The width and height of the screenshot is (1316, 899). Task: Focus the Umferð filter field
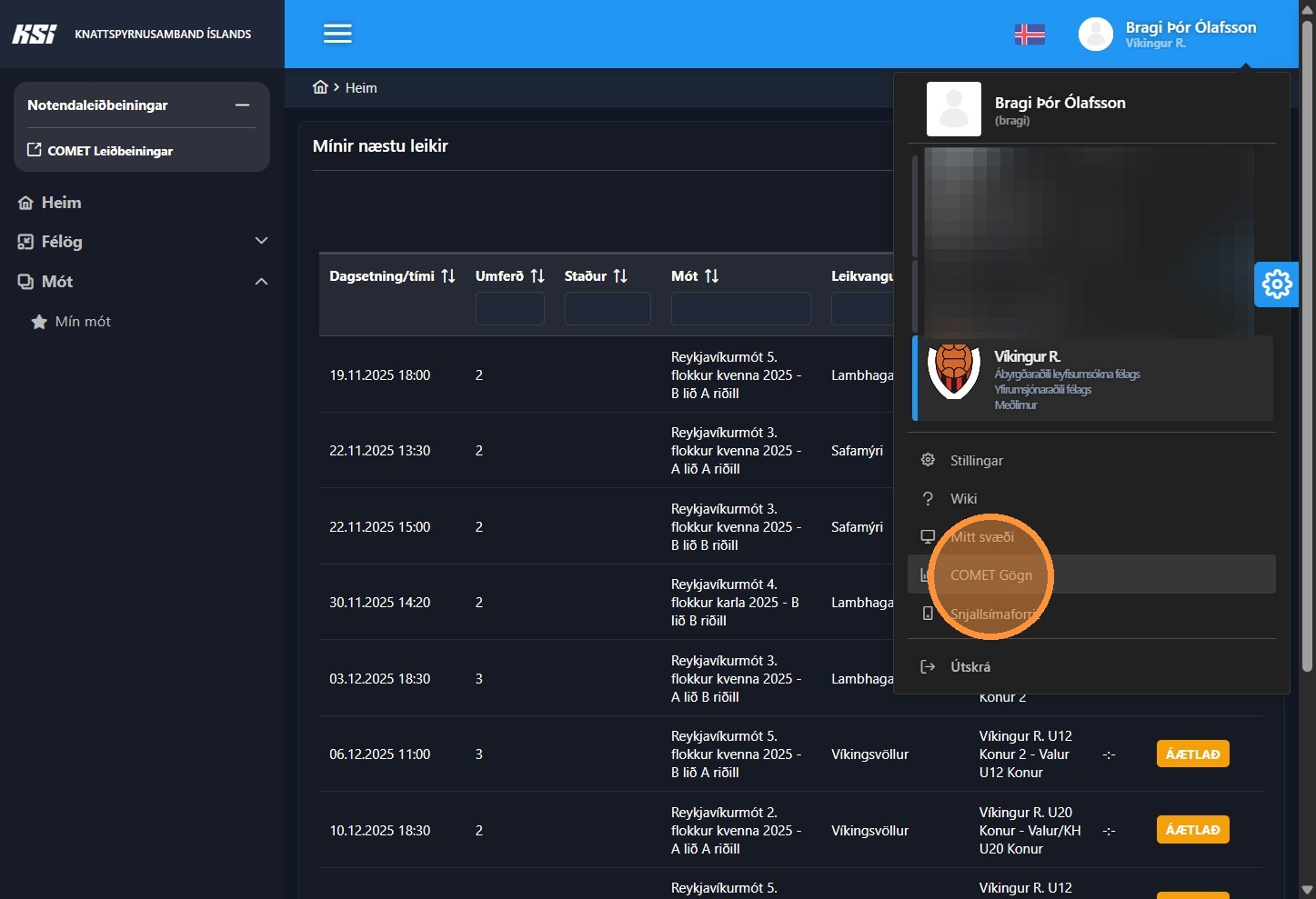tap(510, 308)
